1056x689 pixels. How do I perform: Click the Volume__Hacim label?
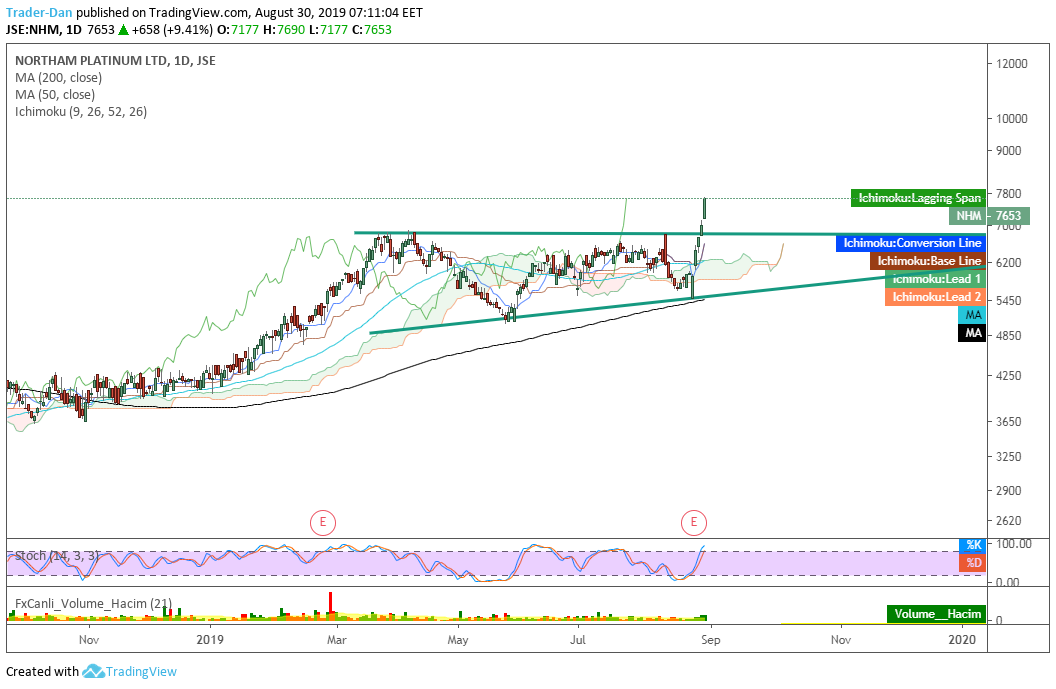(936, 614)
